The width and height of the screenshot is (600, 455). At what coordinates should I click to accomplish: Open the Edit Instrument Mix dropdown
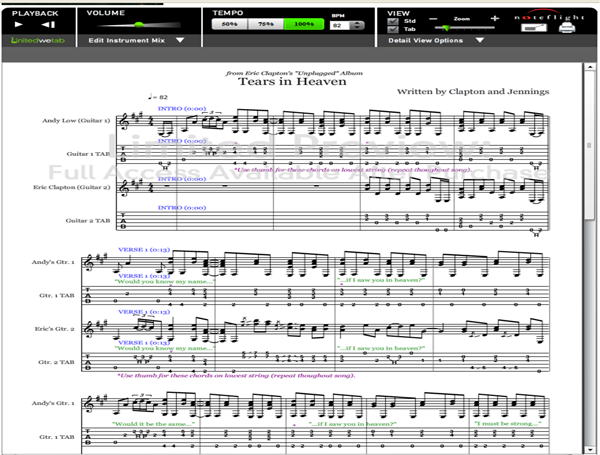(136, 40)
